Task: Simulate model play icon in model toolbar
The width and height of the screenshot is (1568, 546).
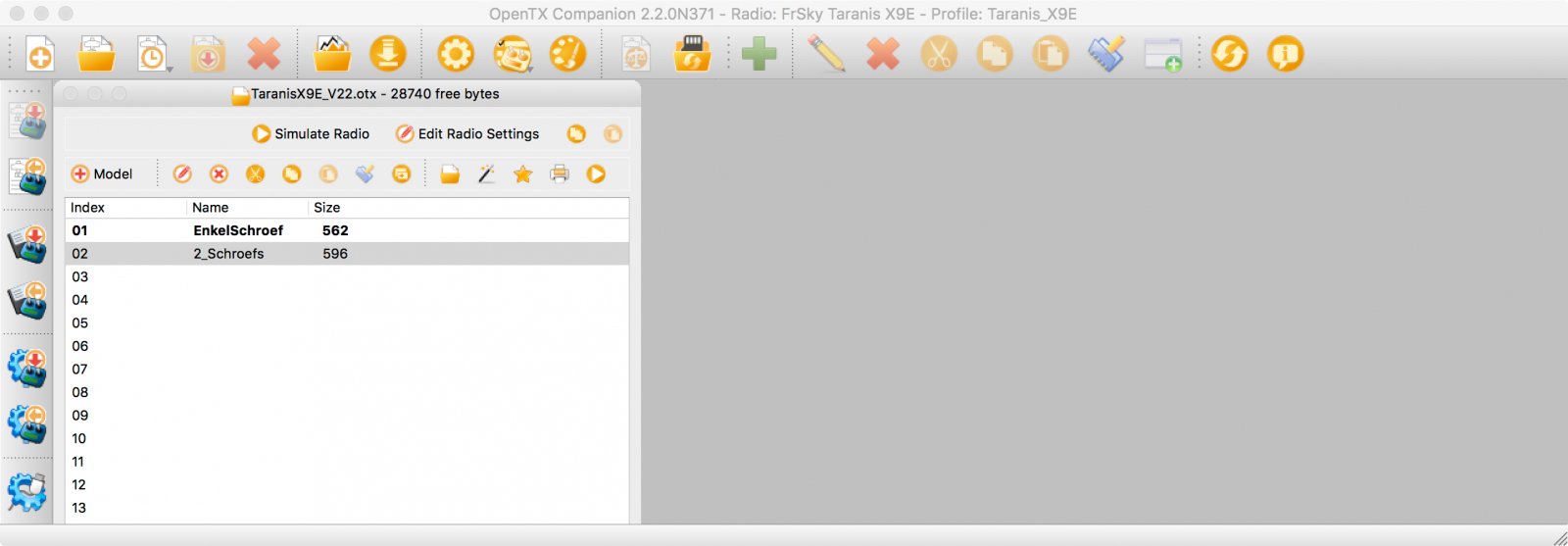Action: point(596,174)
